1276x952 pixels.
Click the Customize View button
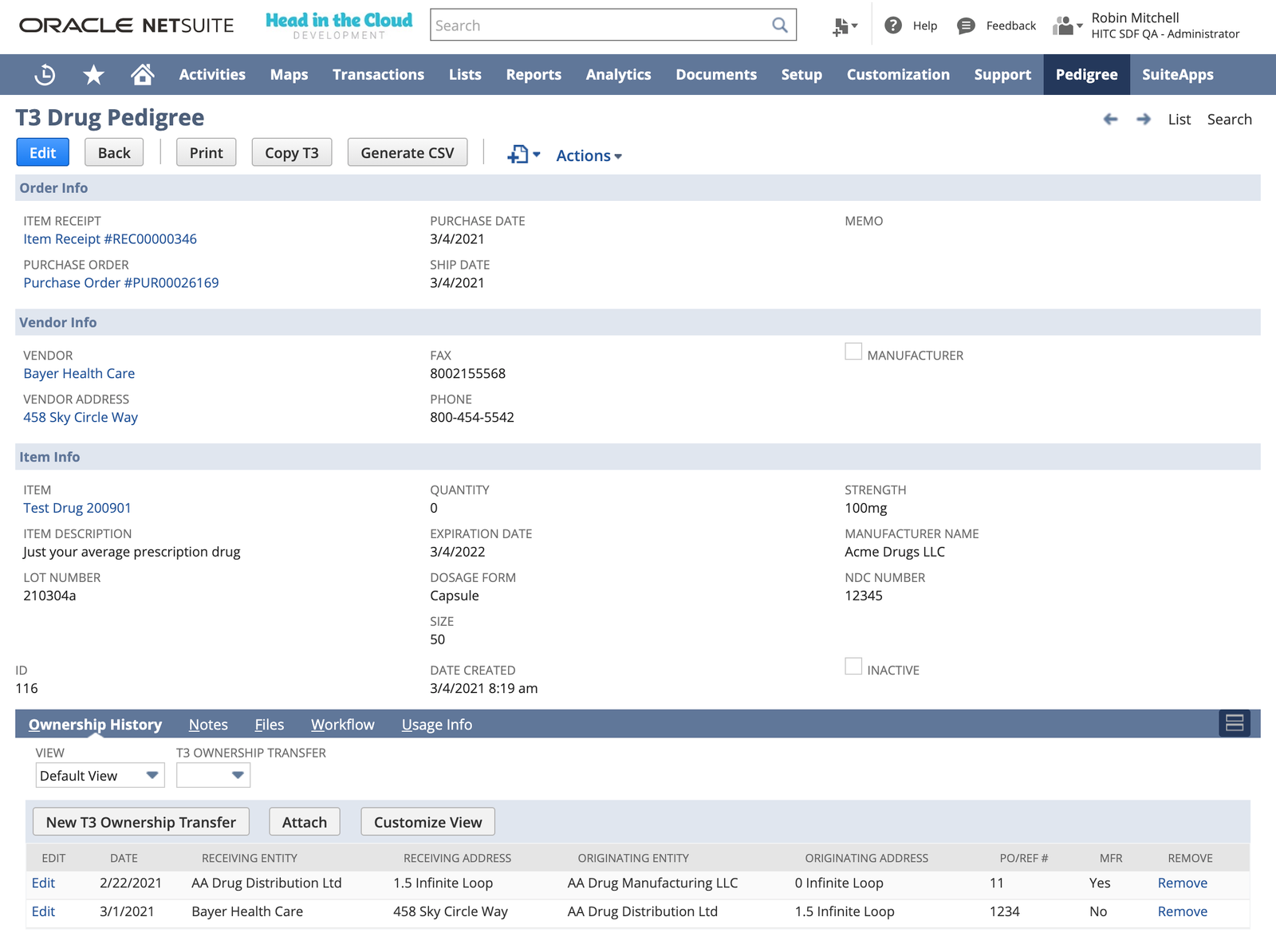428,822
